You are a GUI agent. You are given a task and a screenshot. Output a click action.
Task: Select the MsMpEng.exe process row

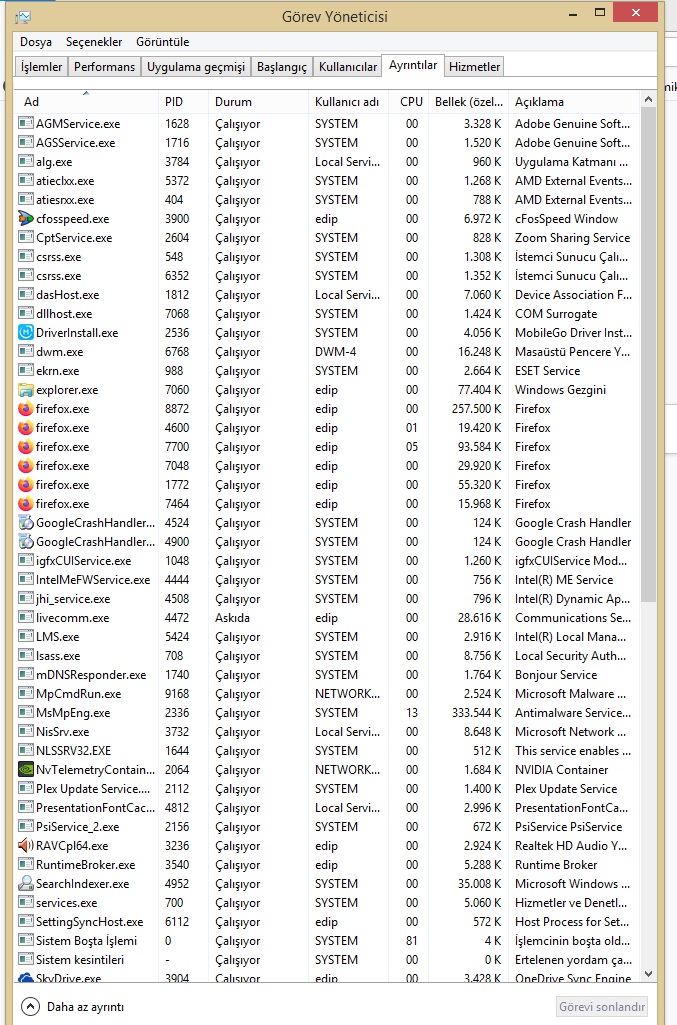(300, 713)
